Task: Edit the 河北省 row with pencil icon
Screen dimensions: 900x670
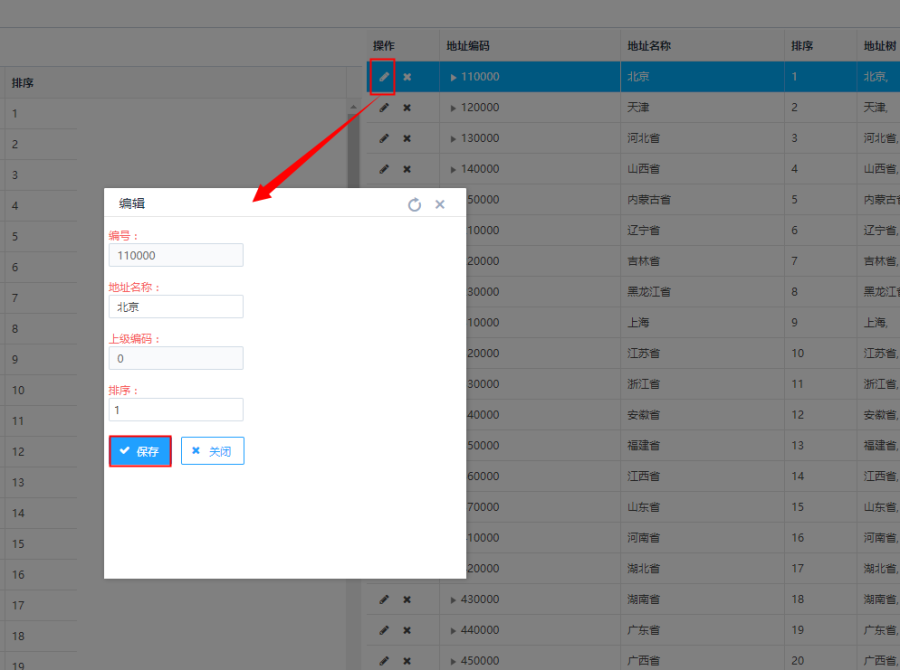Action: click(x=383, y=138)
